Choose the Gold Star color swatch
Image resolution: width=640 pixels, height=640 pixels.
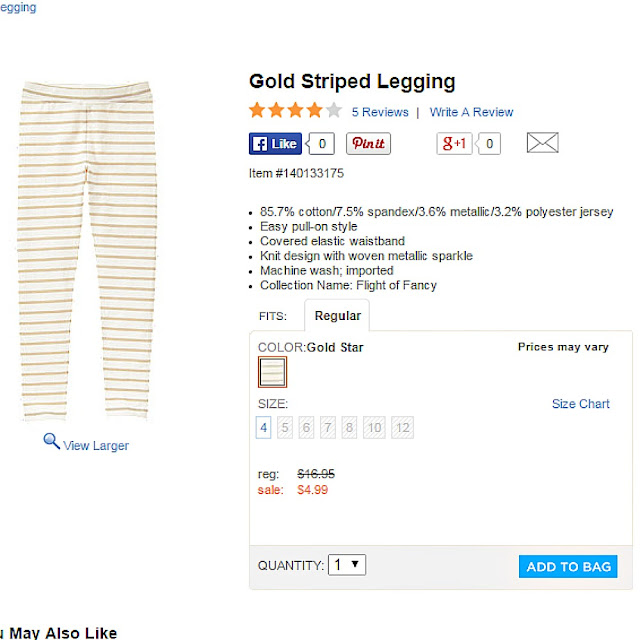pyautogui.click(x=272, y=372)
